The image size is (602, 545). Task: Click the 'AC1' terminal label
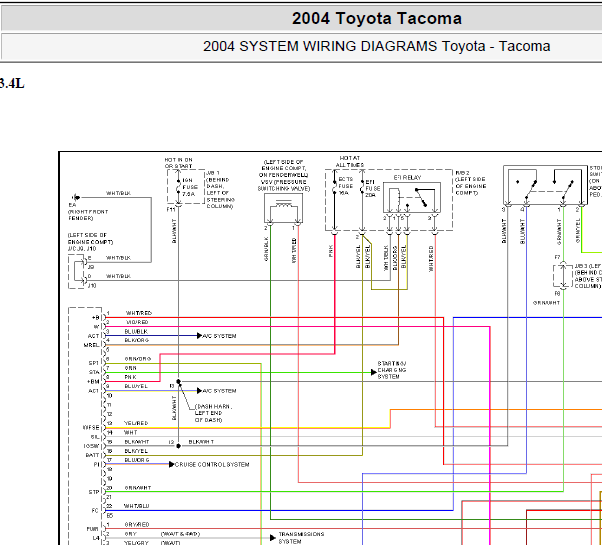click(94, 391)
